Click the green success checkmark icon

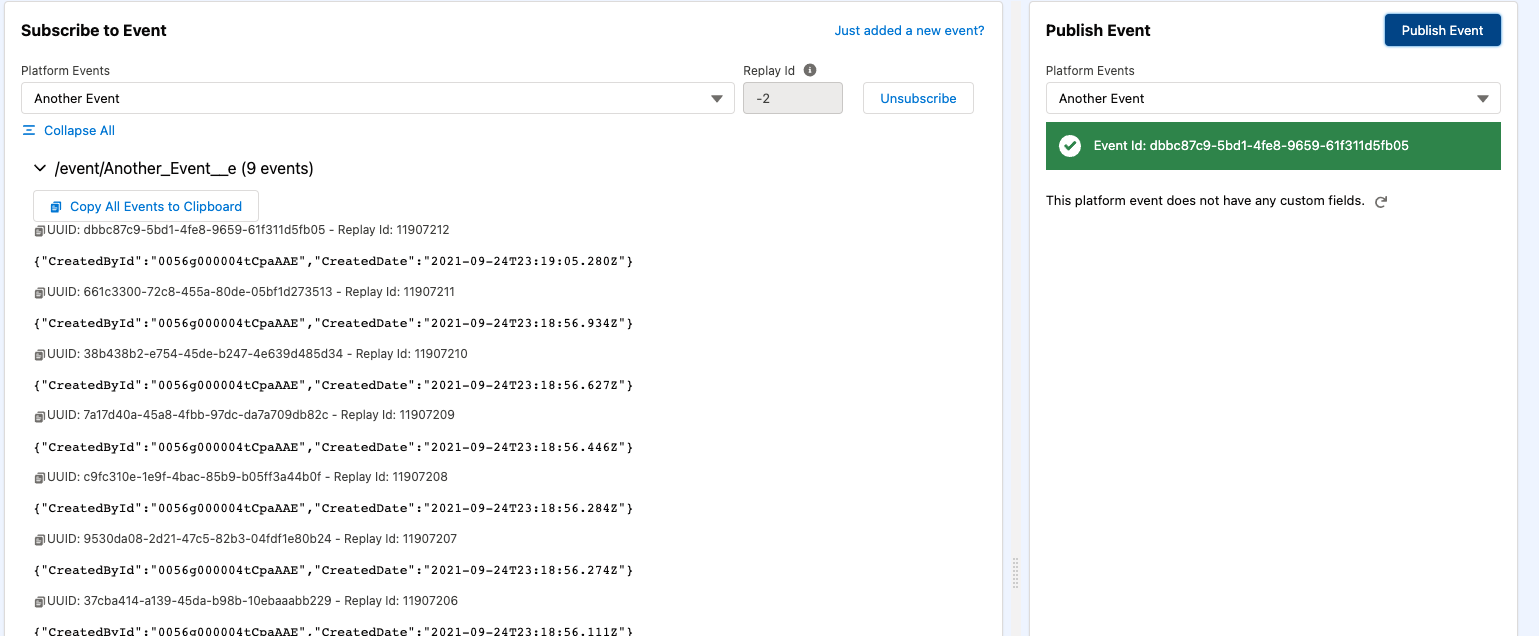[x=1070, y=146]
